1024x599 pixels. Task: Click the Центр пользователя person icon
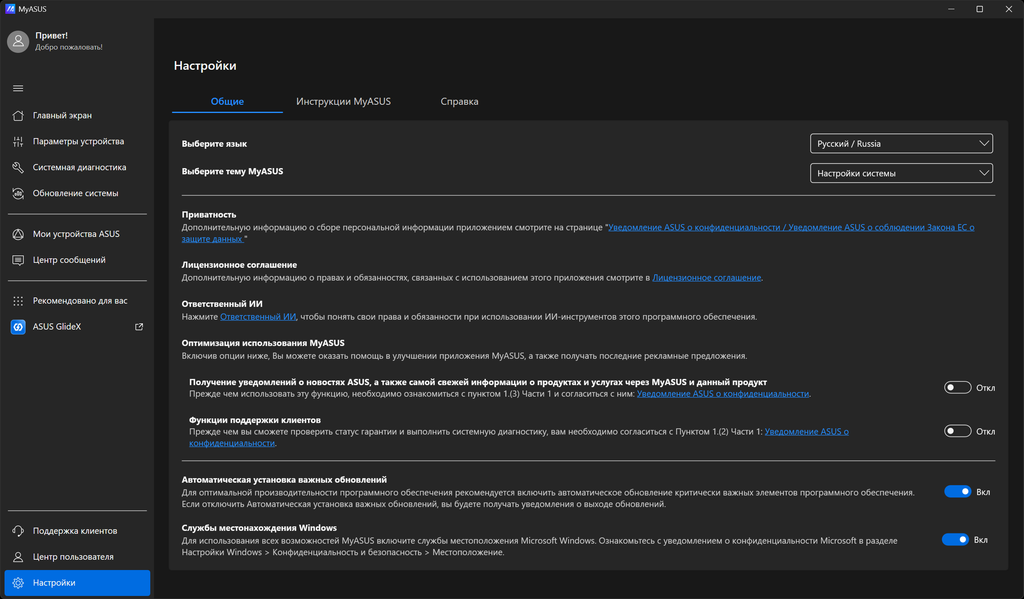(18, 557)
